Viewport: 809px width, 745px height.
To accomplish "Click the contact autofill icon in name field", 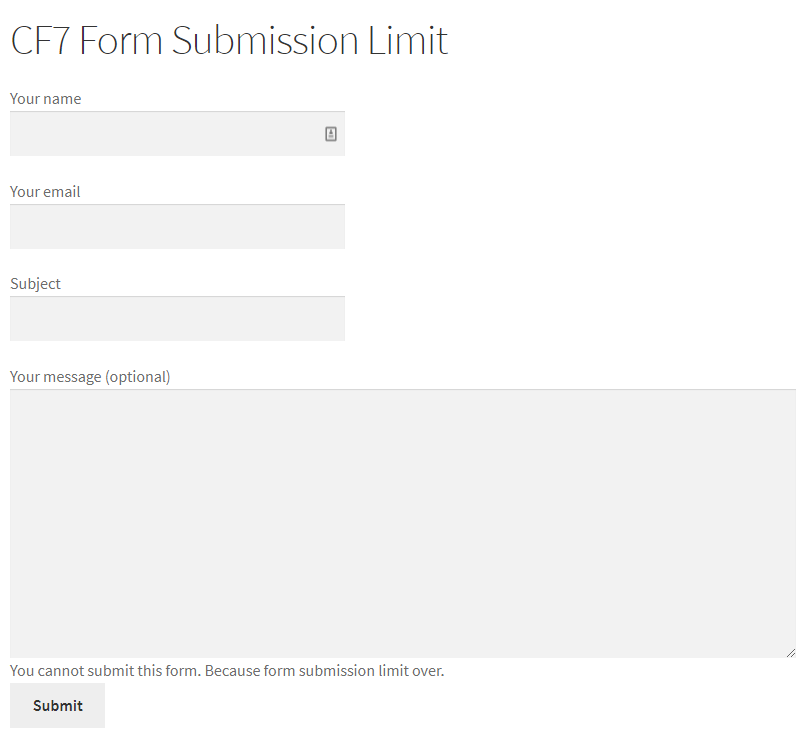I will point(331,134).
